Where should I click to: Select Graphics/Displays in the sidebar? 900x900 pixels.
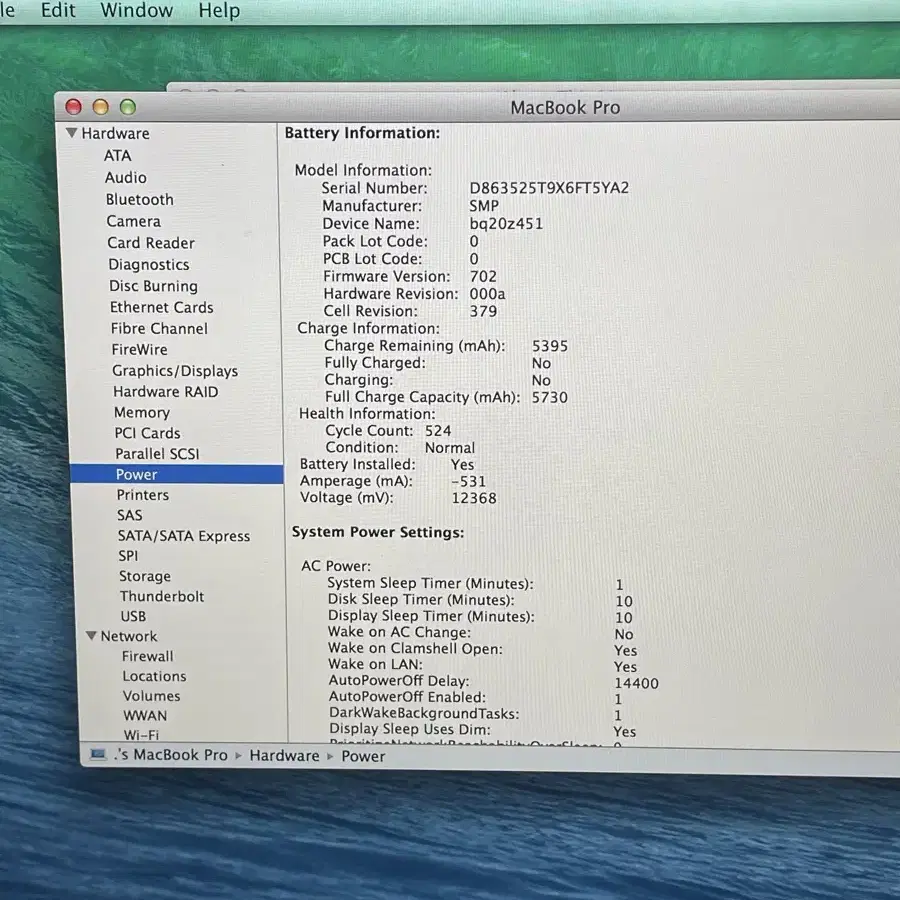175,371
